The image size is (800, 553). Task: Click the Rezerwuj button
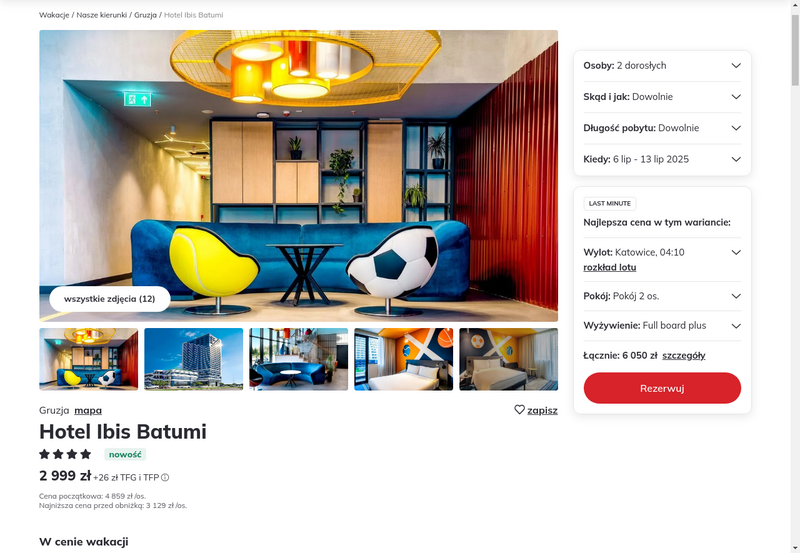662,388
